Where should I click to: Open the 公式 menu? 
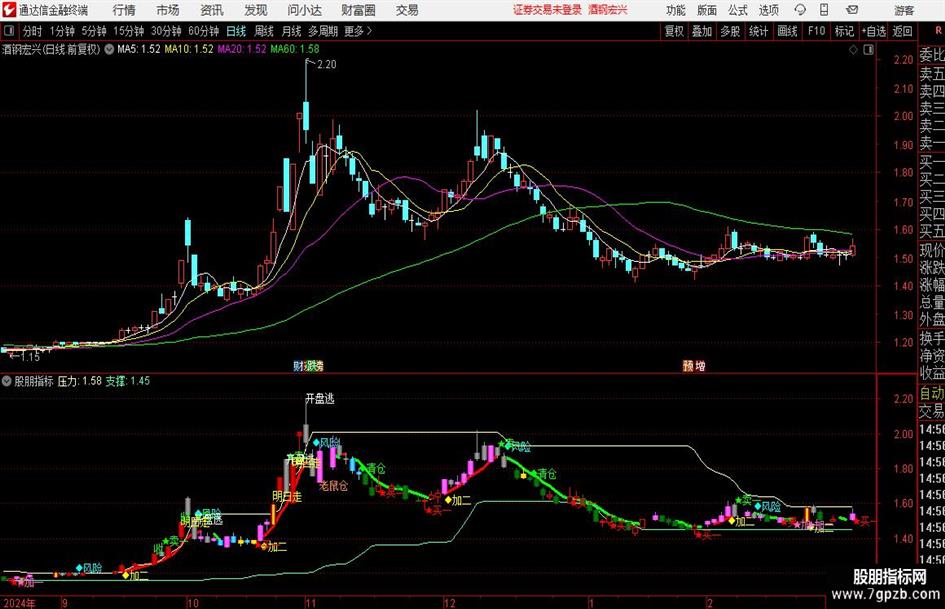click(x=737, y=10)
